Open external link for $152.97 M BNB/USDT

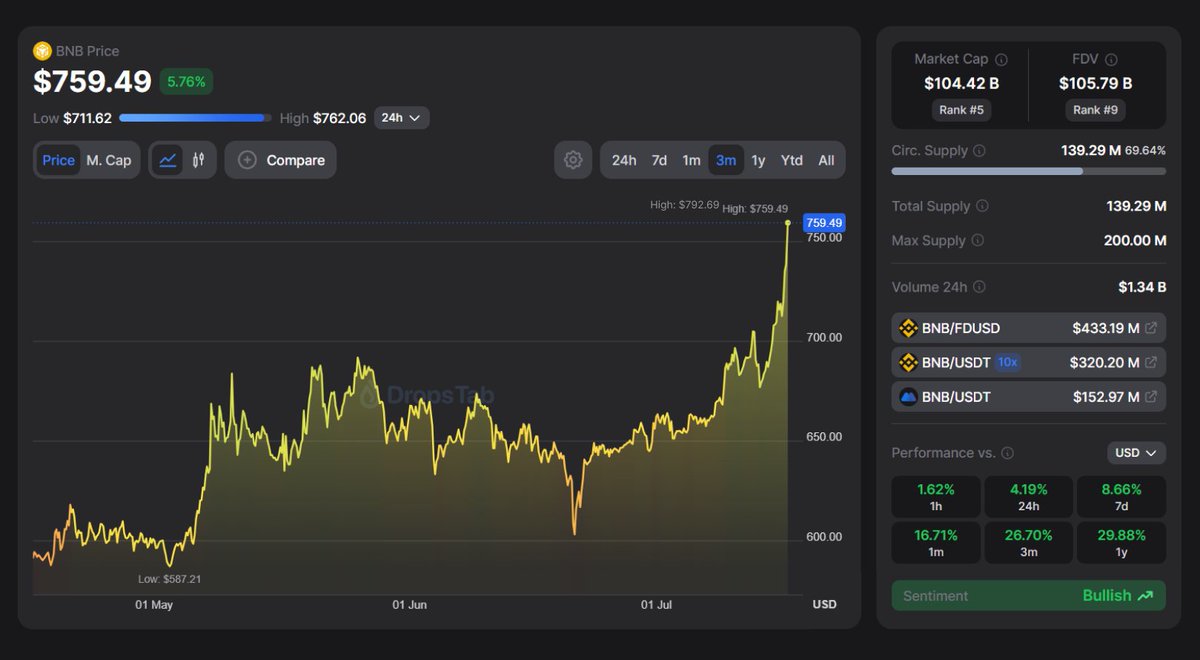click(x=1151, y=397)
